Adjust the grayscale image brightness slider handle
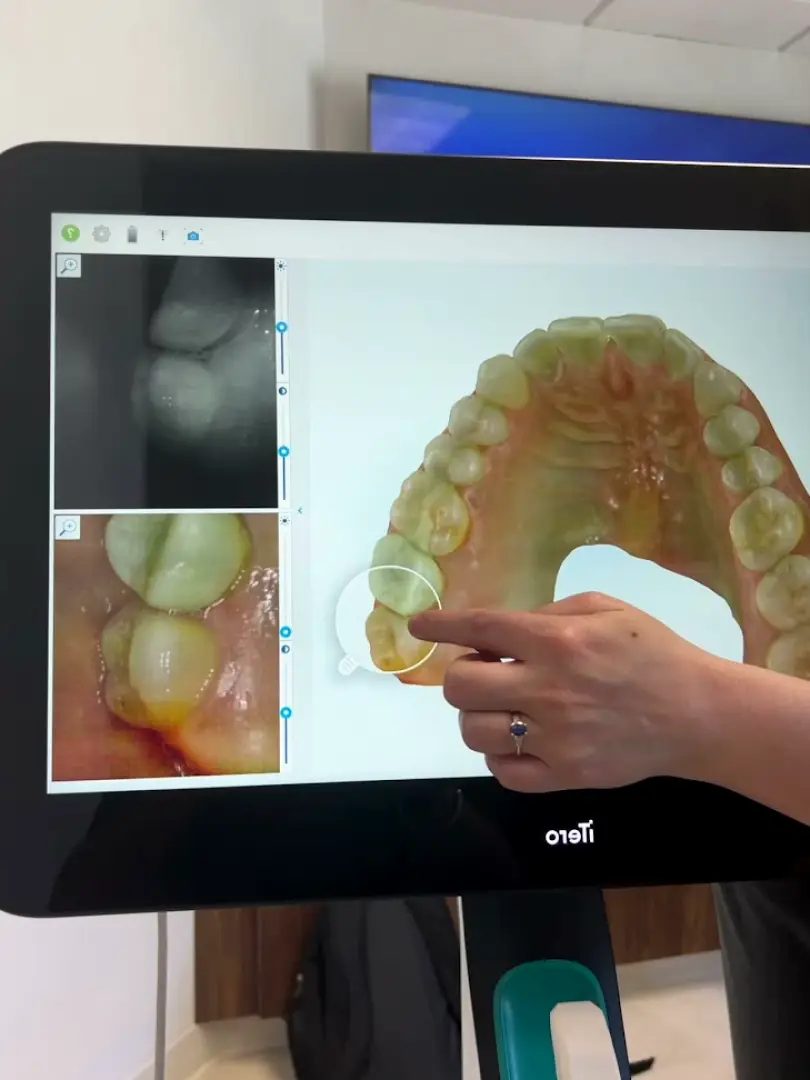Screen dimensions: 810x1080 coord(282,327)
